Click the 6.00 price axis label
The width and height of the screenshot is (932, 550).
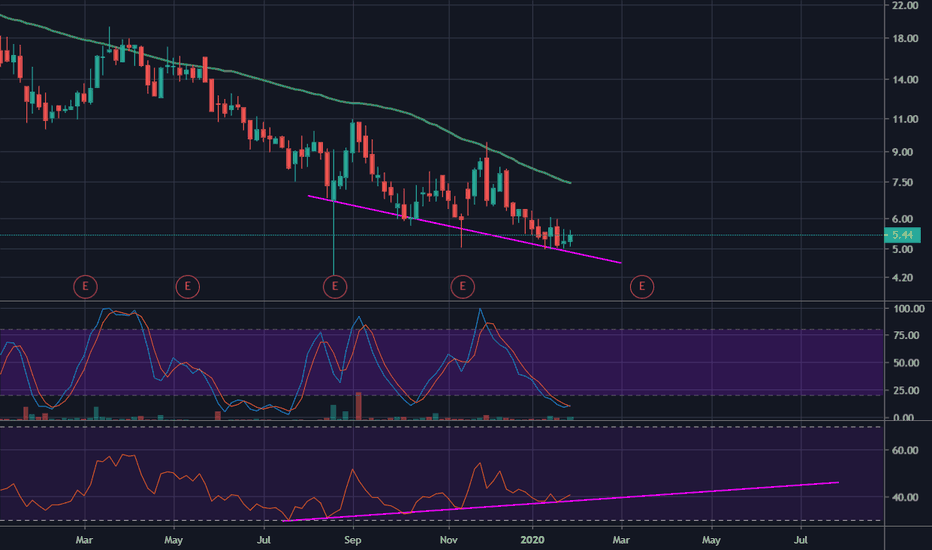(902, 219)
